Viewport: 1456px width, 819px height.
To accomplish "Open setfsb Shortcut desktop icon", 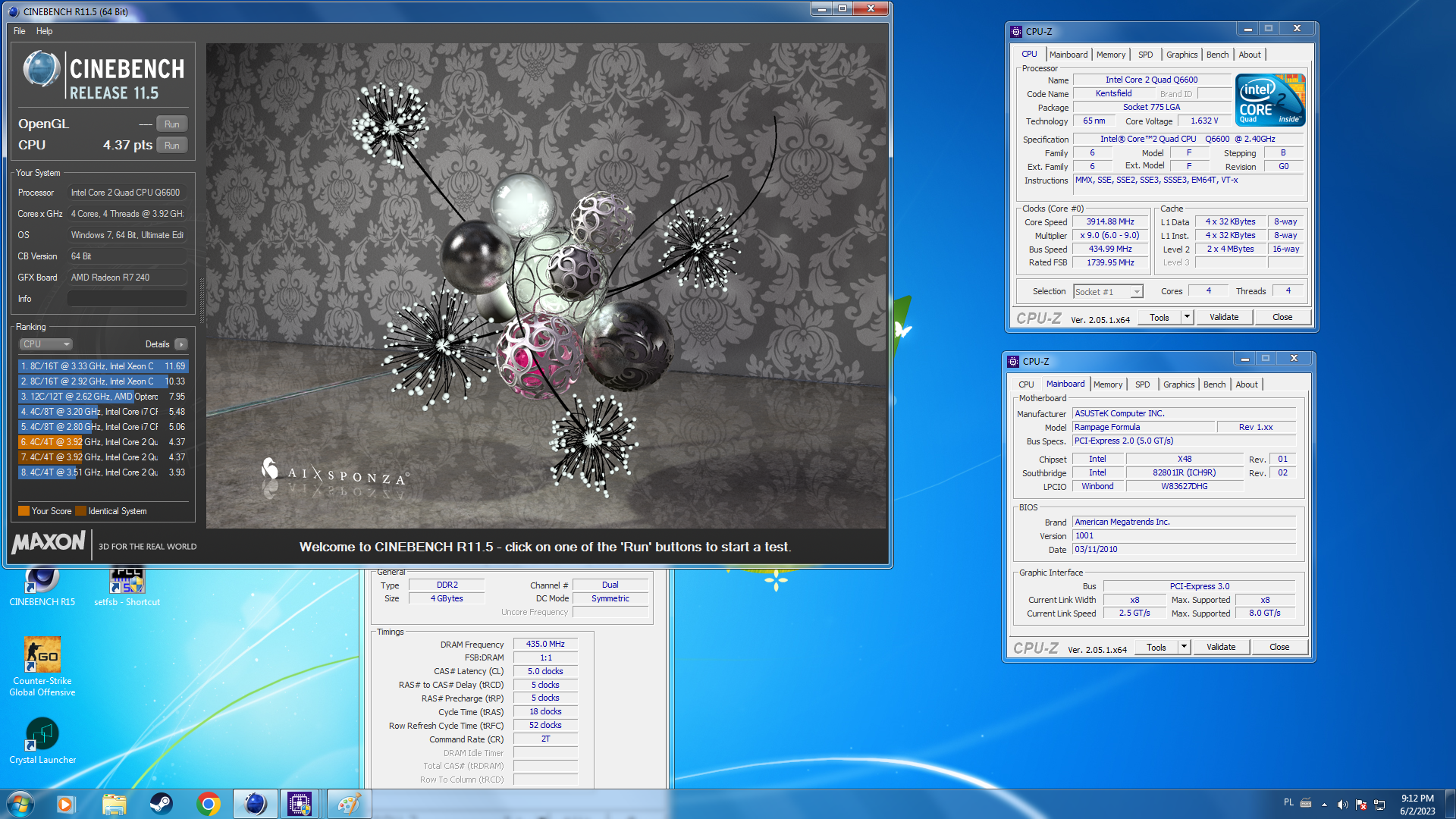I will point(127,586).
